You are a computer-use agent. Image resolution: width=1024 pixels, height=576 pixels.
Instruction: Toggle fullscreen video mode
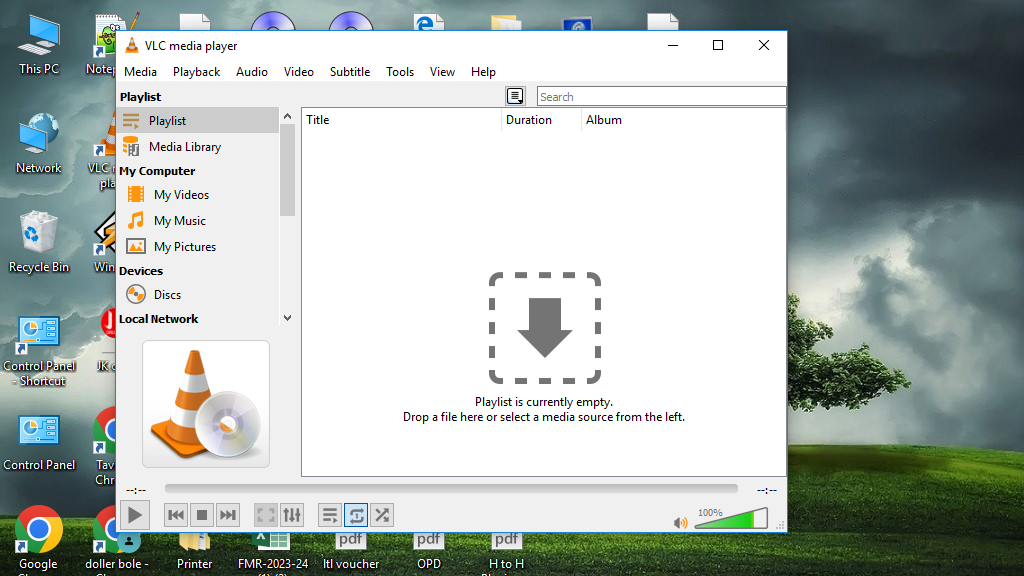pyautogui.click(x=266, y=515)
